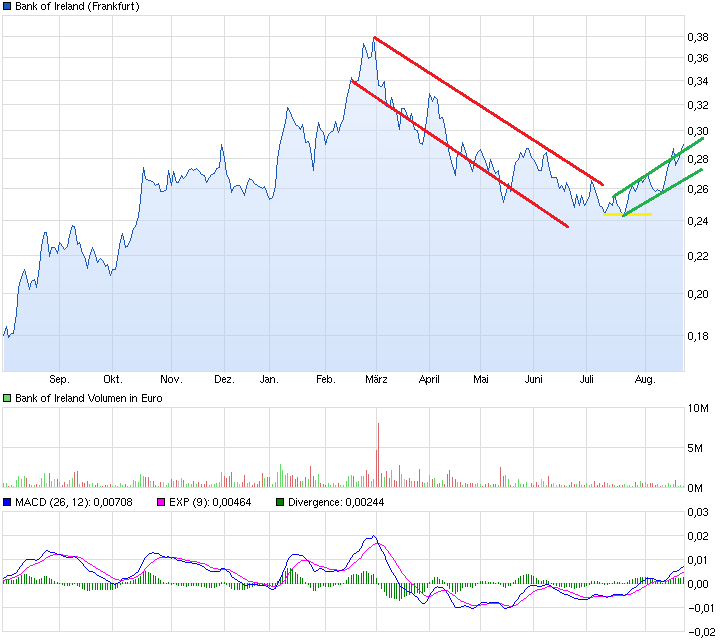Click the 0,36 price axis value
This screenshot has width=726, height=640.
(698, 58)
